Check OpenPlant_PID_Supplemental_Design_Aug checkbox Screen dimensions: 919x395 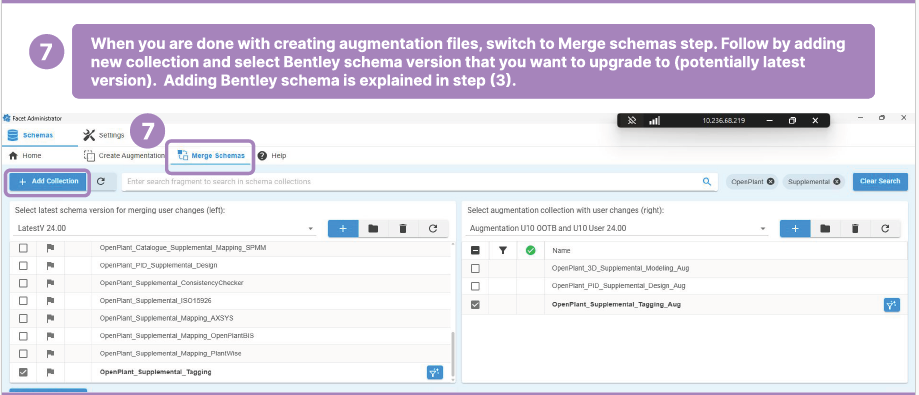click(x=475, y=286)
